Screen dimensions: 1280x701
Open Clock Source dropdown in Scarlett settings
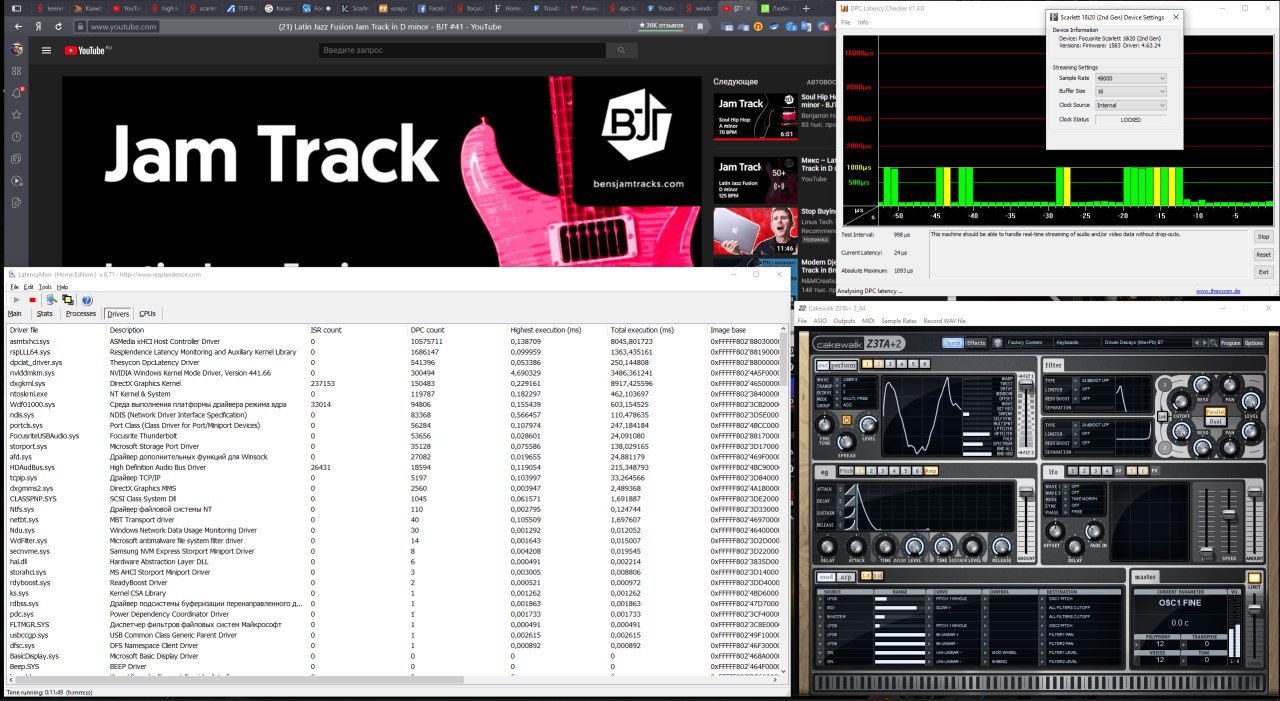1131,105
